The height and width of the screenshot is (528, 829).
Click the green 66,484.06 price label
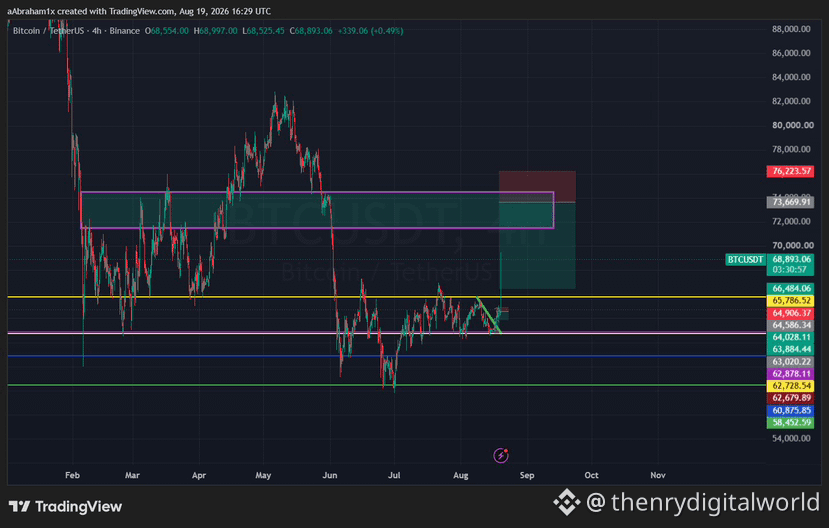[x=790, y=289]
